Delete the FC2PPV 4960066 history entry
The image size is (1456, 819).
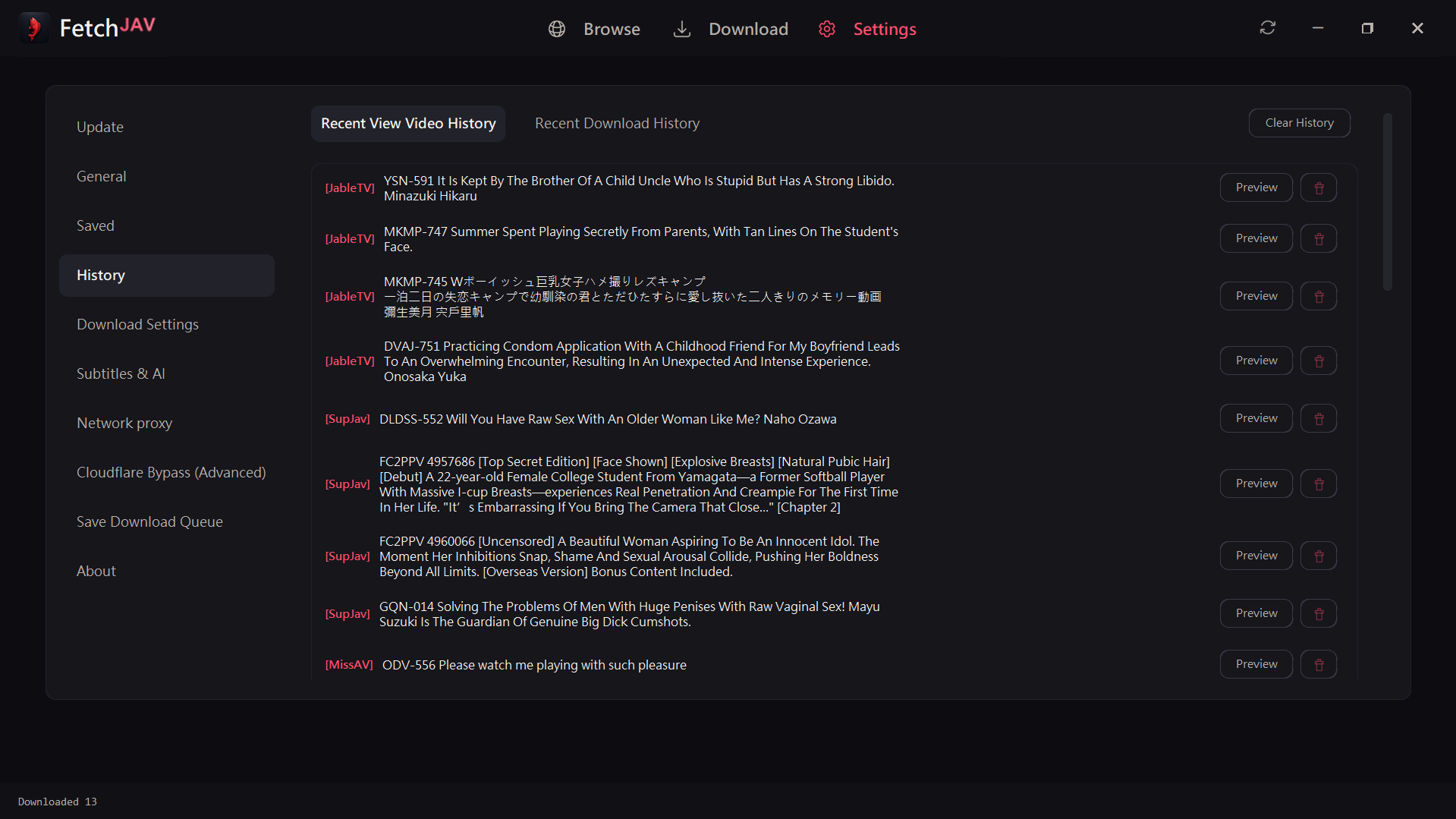(1319, 556)
